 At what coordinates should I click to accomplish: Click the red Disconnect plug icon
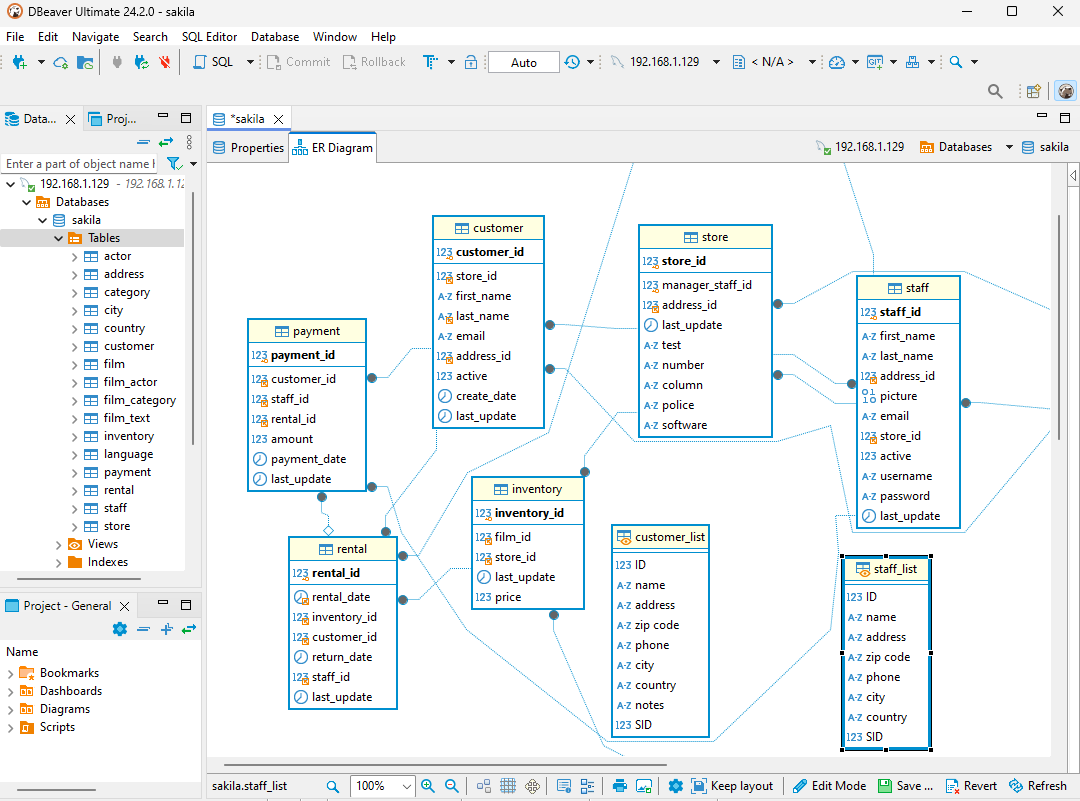tap(165, 62)
